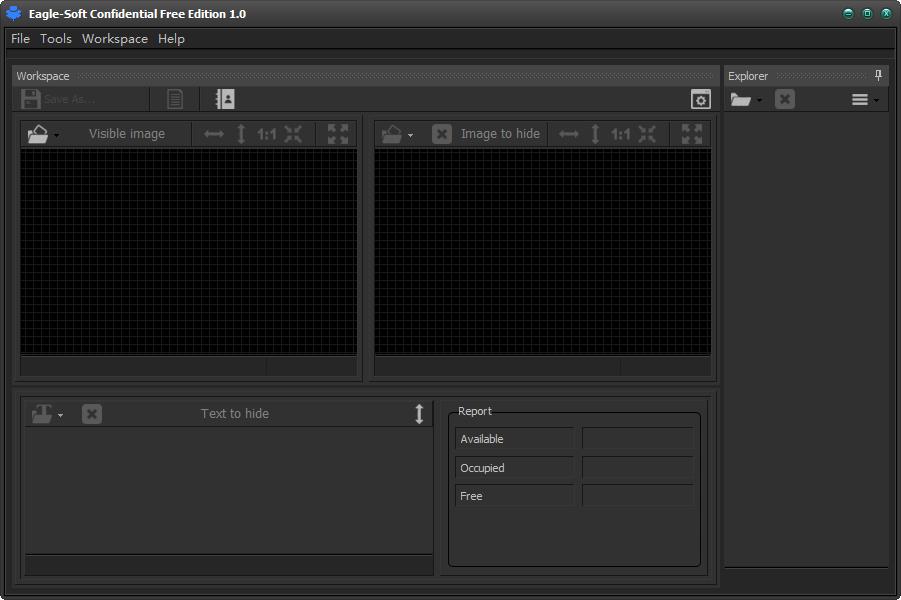
Task: Set 1:1 zoom in Visible image panel
Action: click(x=266, y=134)
